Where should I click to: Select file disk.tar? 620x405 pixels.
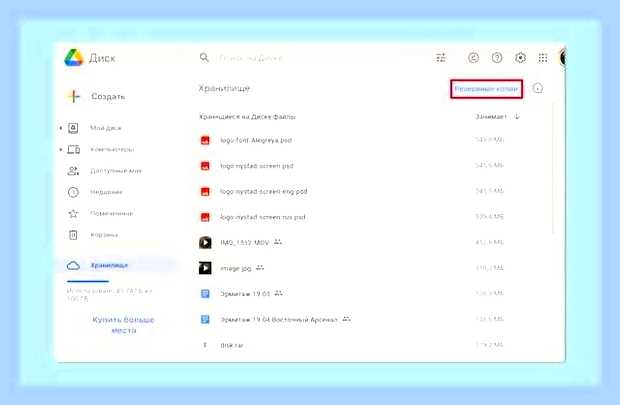pos(232,345)
